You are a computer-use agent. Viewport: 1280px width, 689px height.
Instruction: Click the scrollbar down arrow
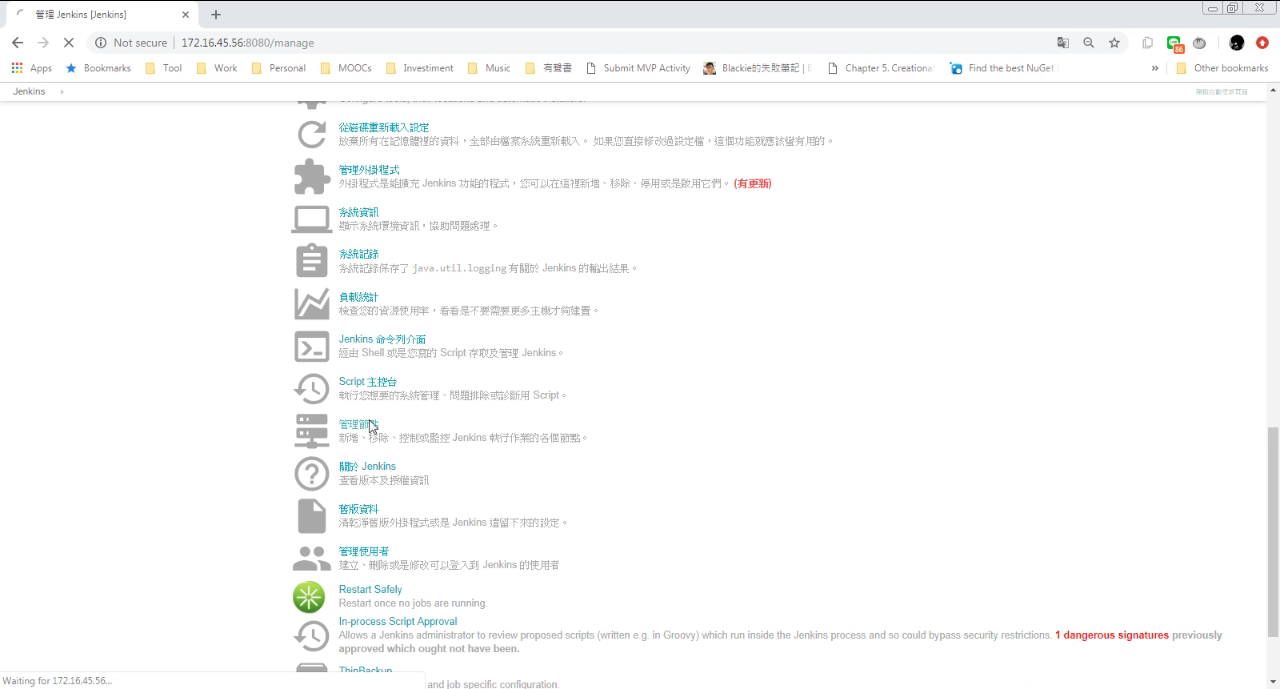click(1273, 682)
